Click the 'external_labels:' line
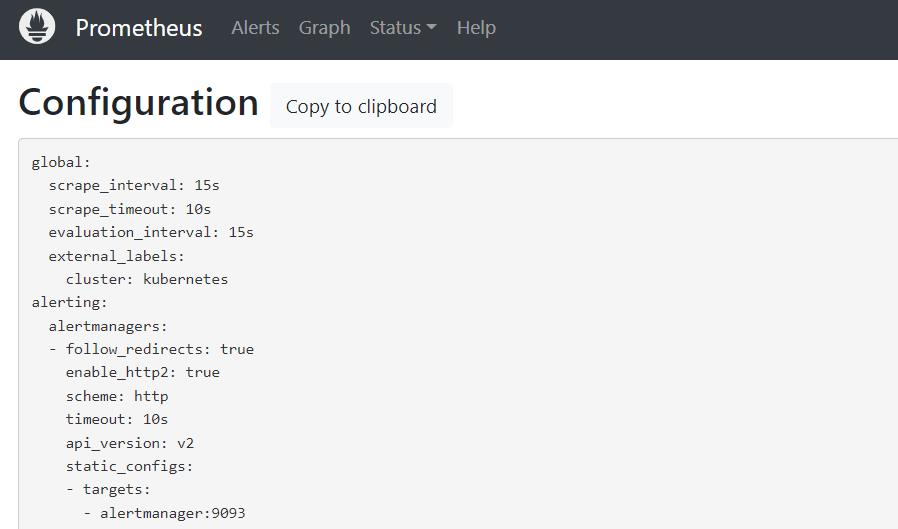This screenshot has width=898, height=529. point(117,256)
